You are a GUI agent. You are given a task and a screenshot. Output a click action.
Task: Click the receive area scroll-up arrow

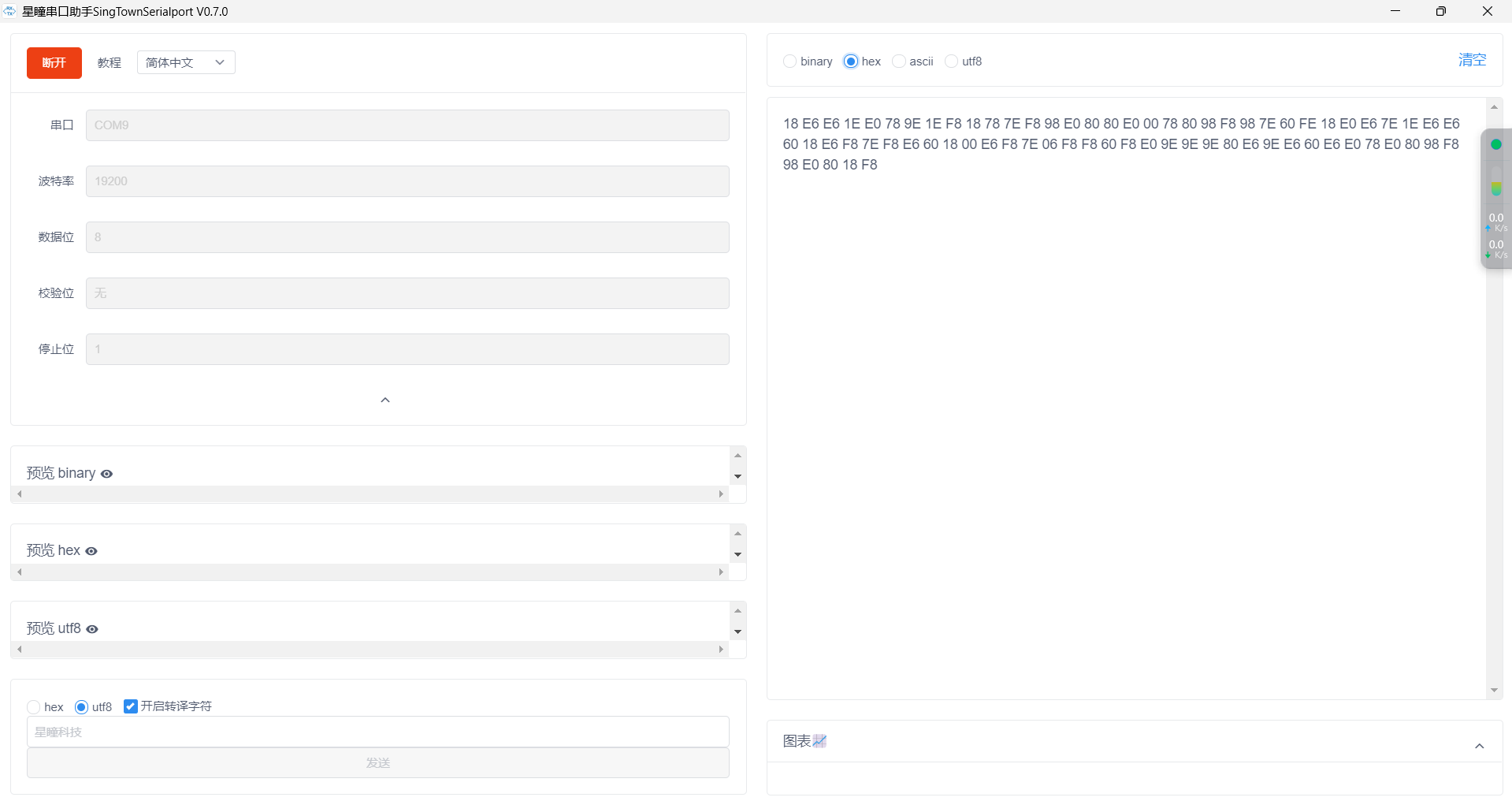[1494, 107]
